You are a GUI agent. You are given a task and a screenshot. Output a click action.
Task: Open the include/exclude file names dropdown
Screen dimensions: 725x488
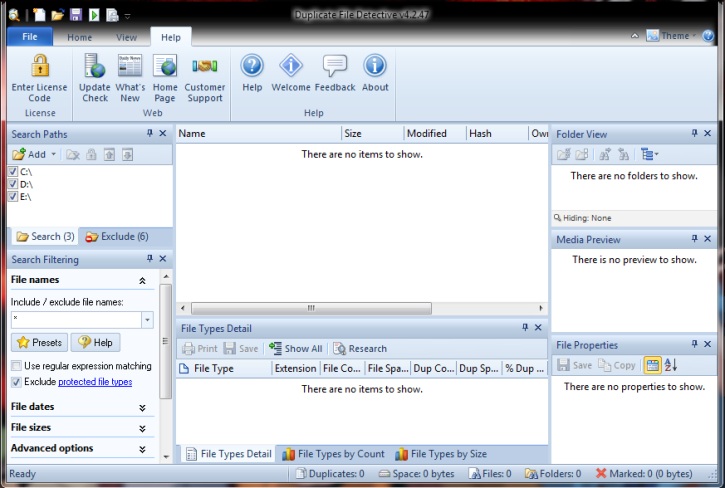point(147,320)
